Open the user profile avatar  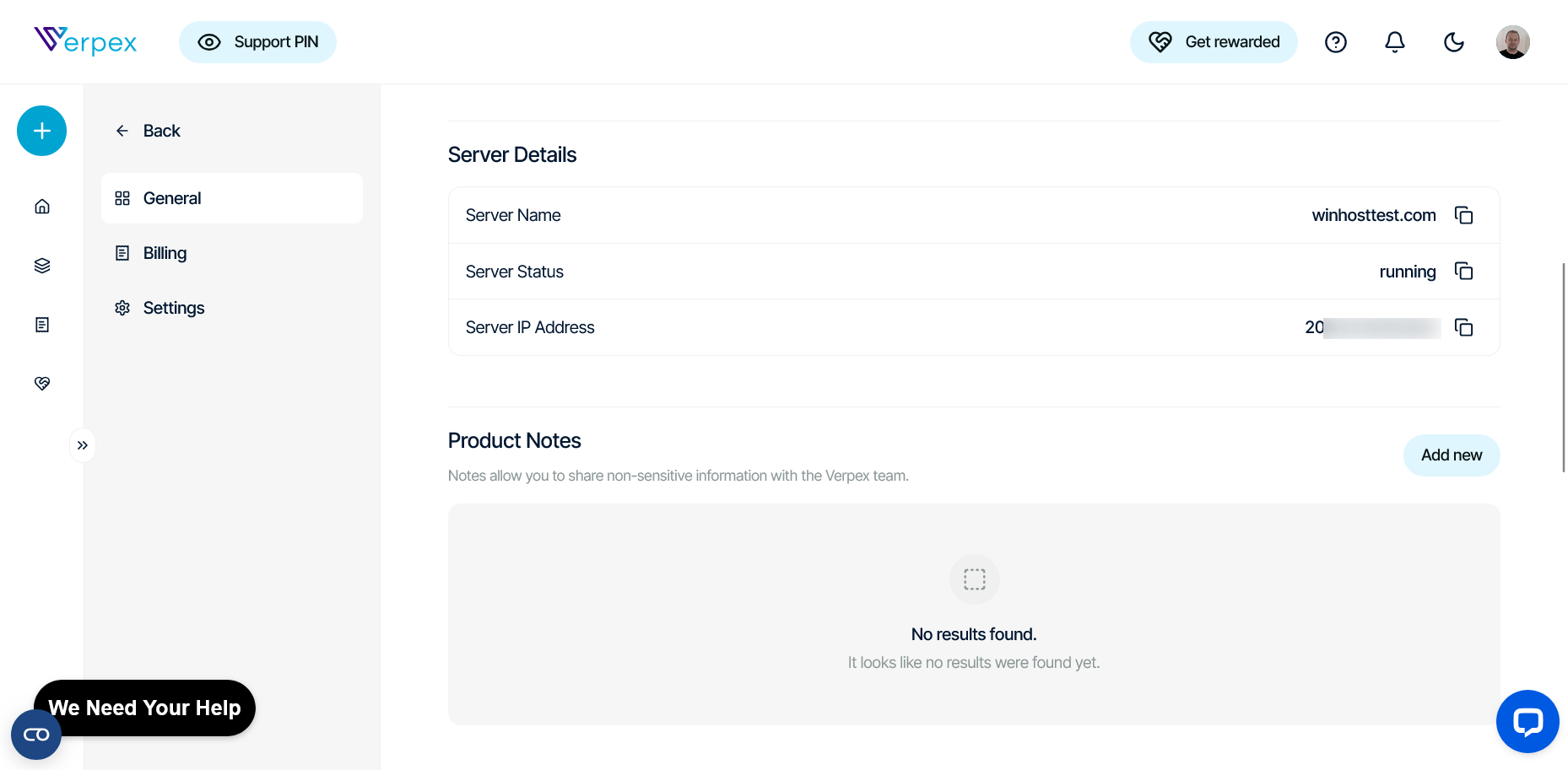point(1513,42)
